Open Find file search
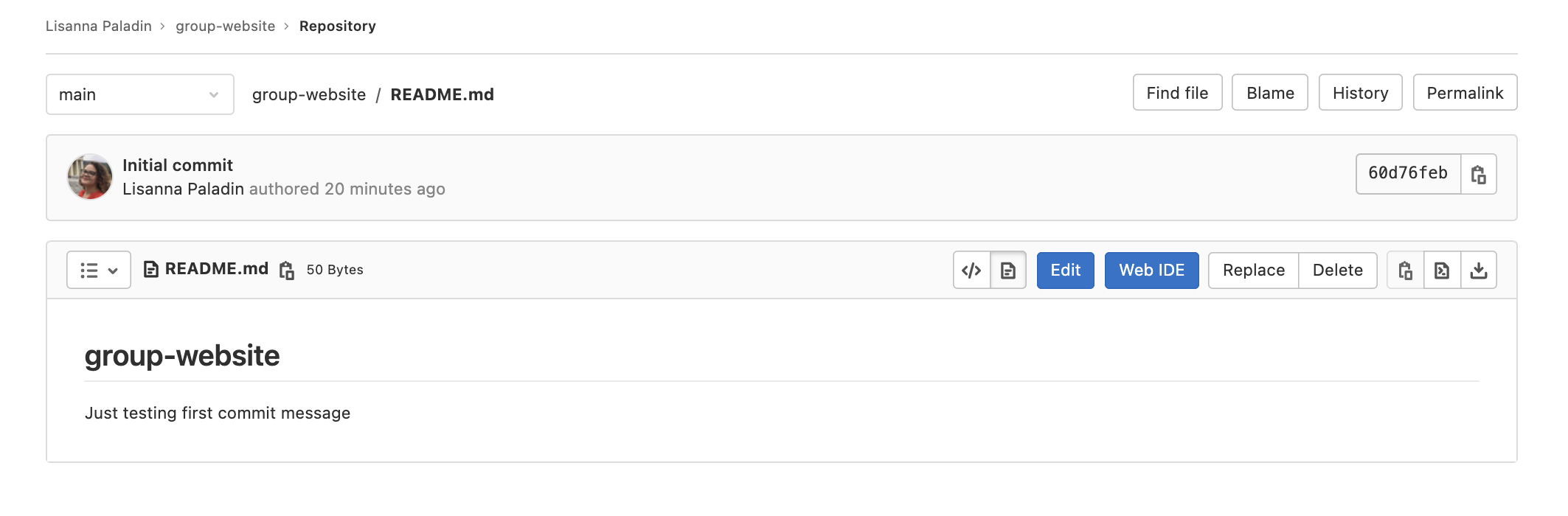The width and height of the screenshot is (1568, 516). [1176, 93]
